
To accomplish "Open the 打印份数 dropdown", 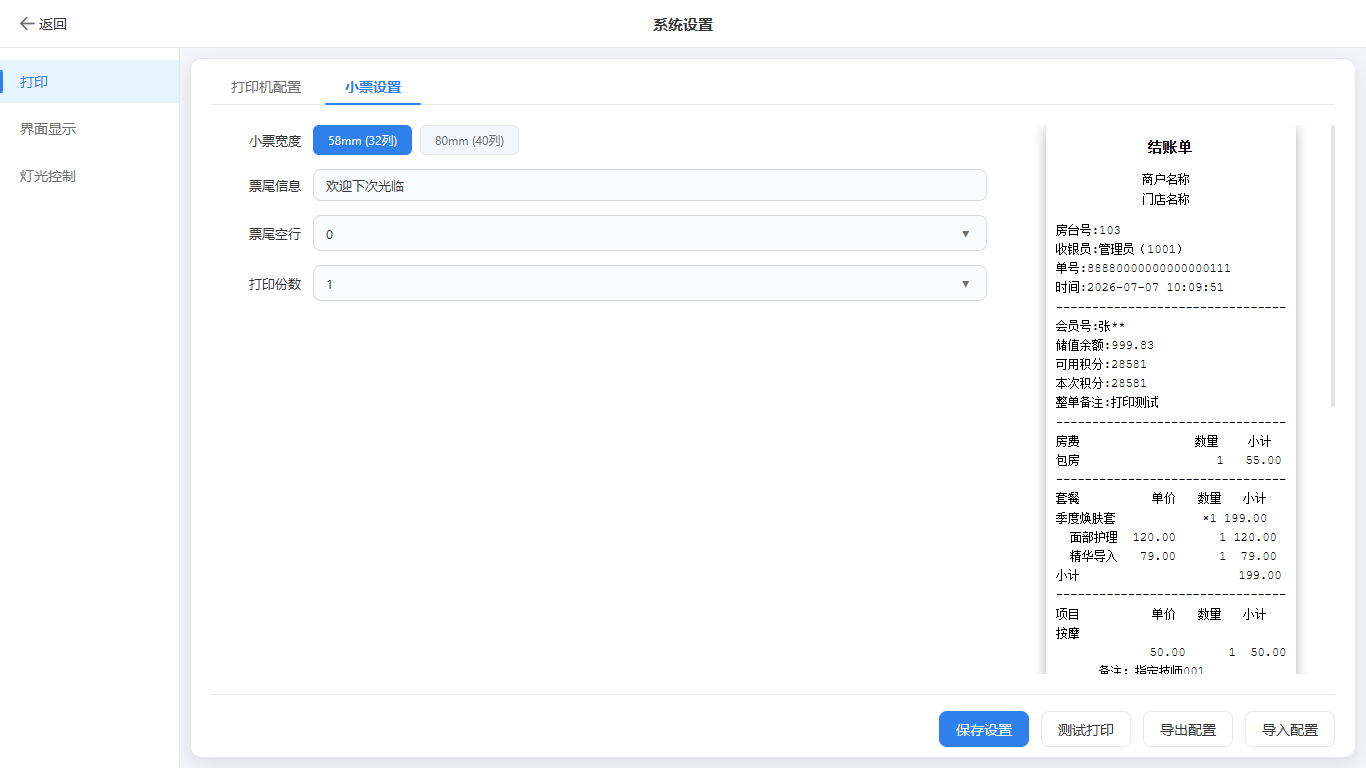I will pos(650,283).
